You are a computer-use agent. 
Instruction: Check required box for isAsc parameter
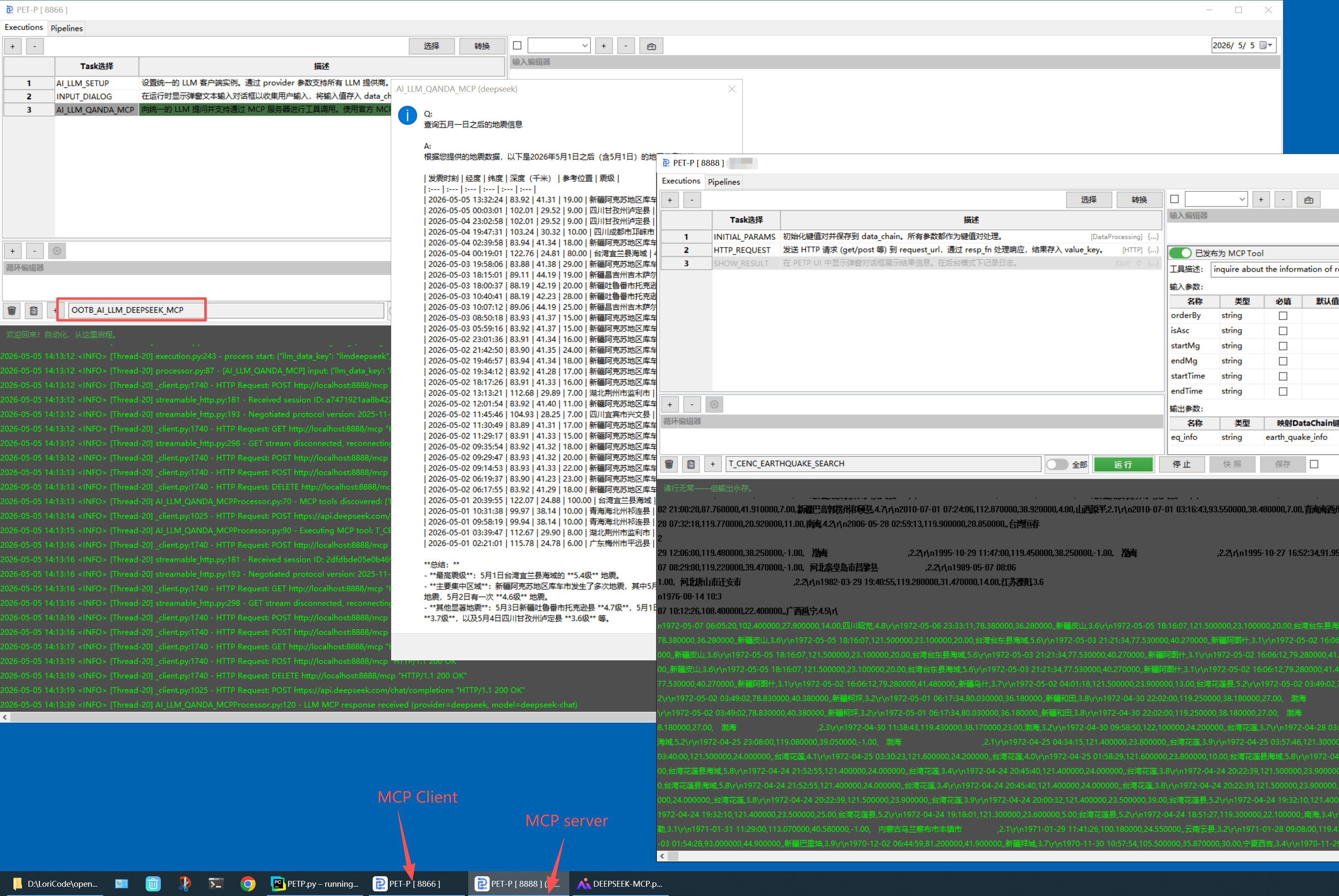(1283, 331)
